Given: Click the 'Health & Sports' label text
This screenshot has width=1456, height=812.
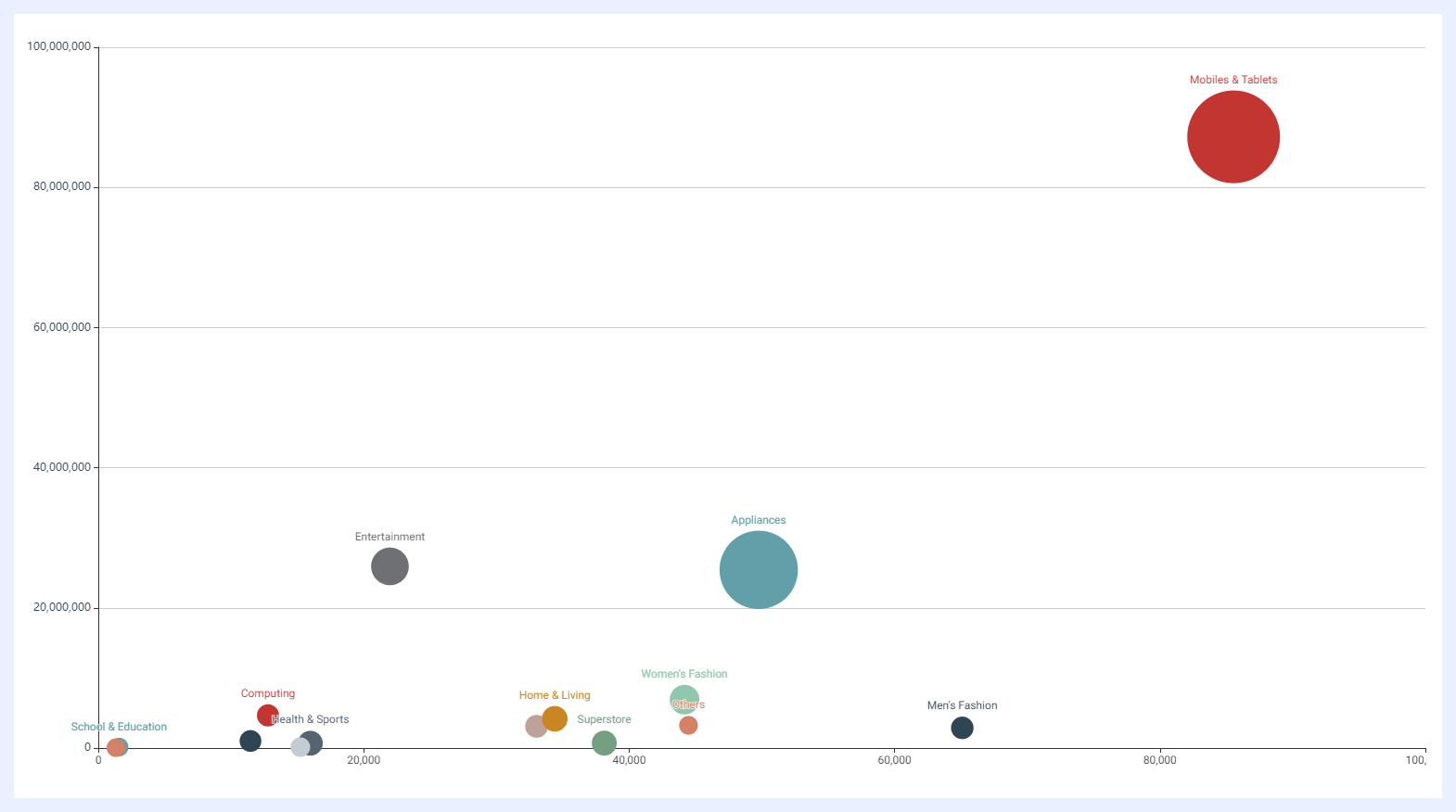Looking at the screenshot, I should [x=311, y=719].
